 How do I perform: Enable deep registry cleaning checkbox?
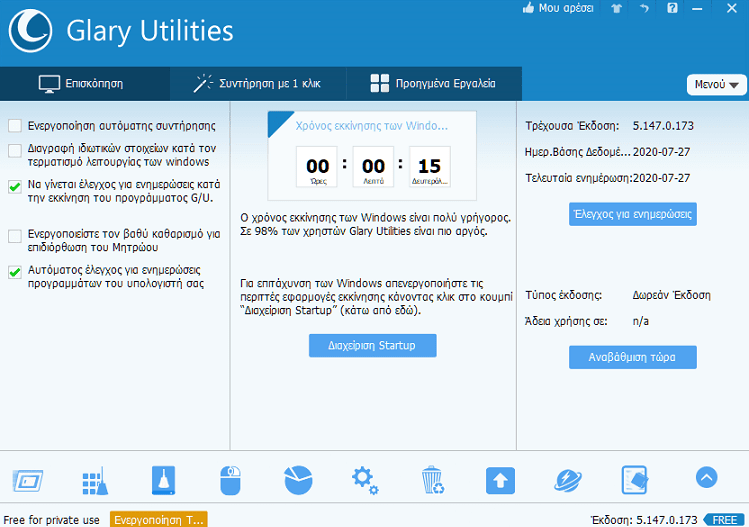click(15, 236)
